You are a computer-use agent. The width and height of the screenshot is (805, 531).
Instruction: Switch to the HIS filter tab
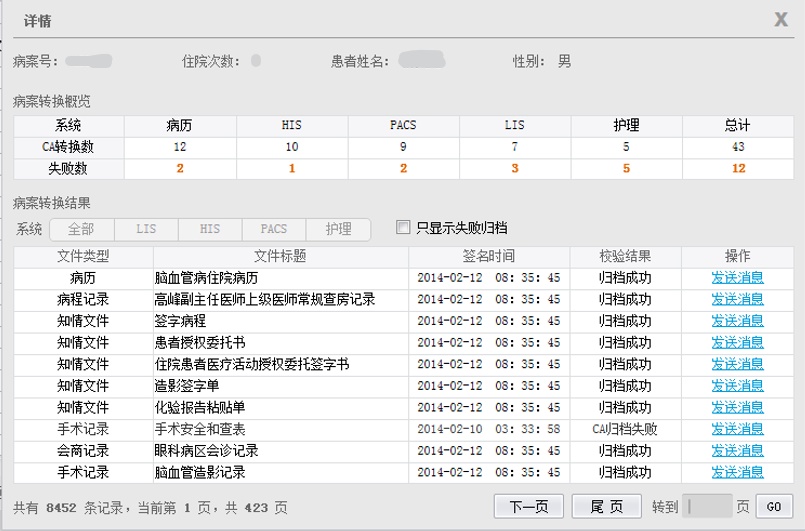tap(210, 229)
